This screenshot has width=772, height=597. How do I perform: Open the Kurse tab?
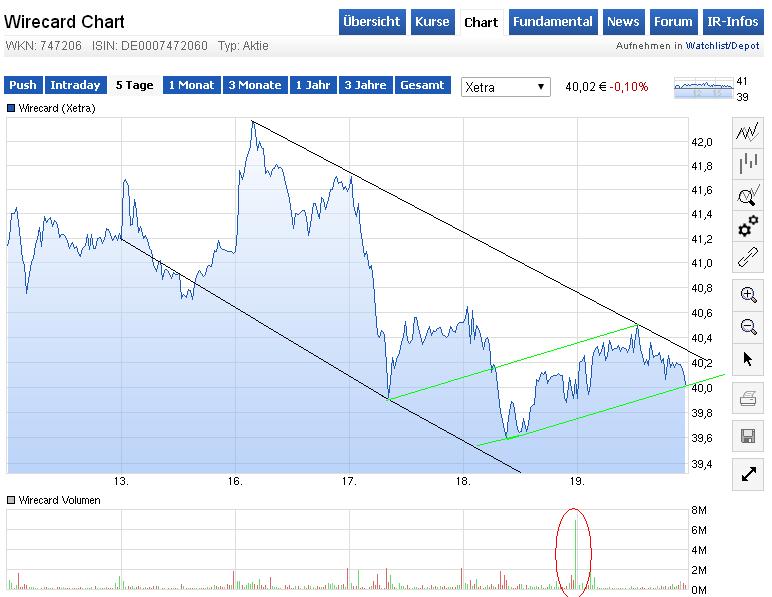pos(432,22)
